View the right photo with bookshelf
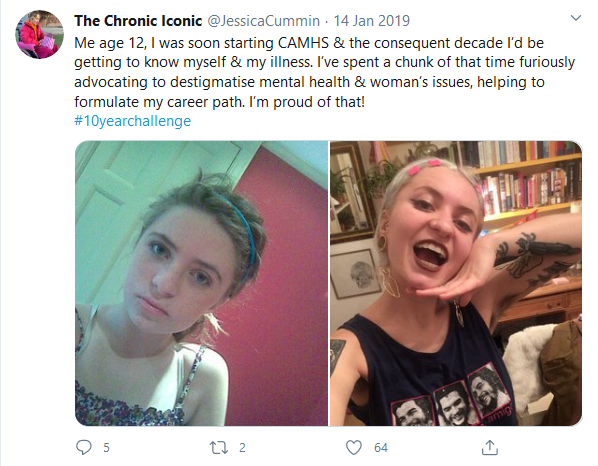The image size is (598, 466). click(x=456, y=283)
